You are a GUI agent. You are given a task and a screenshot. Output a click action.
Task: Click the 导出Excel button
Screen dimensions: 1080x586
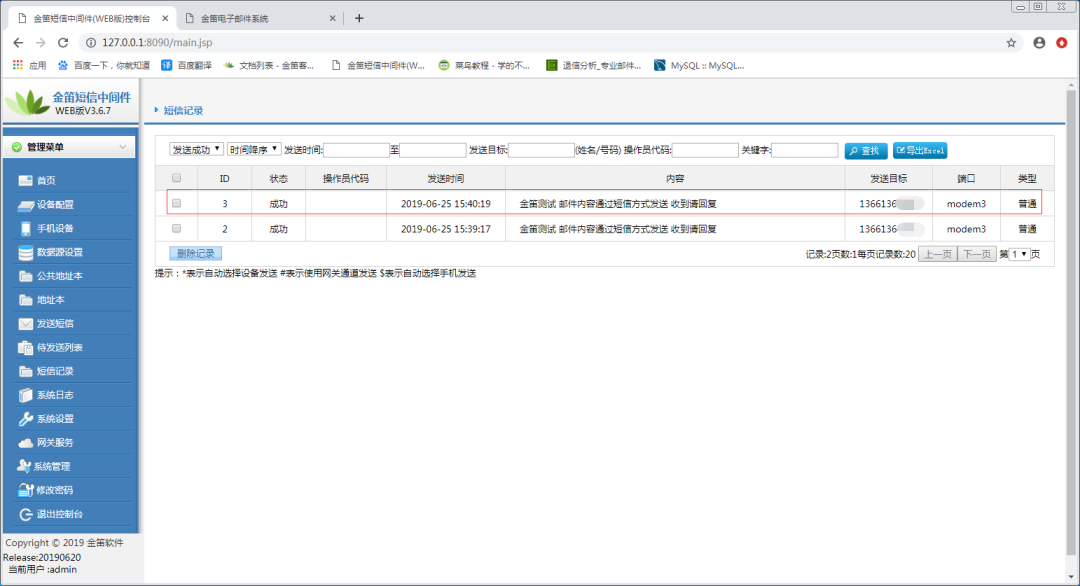click(920, 150)
